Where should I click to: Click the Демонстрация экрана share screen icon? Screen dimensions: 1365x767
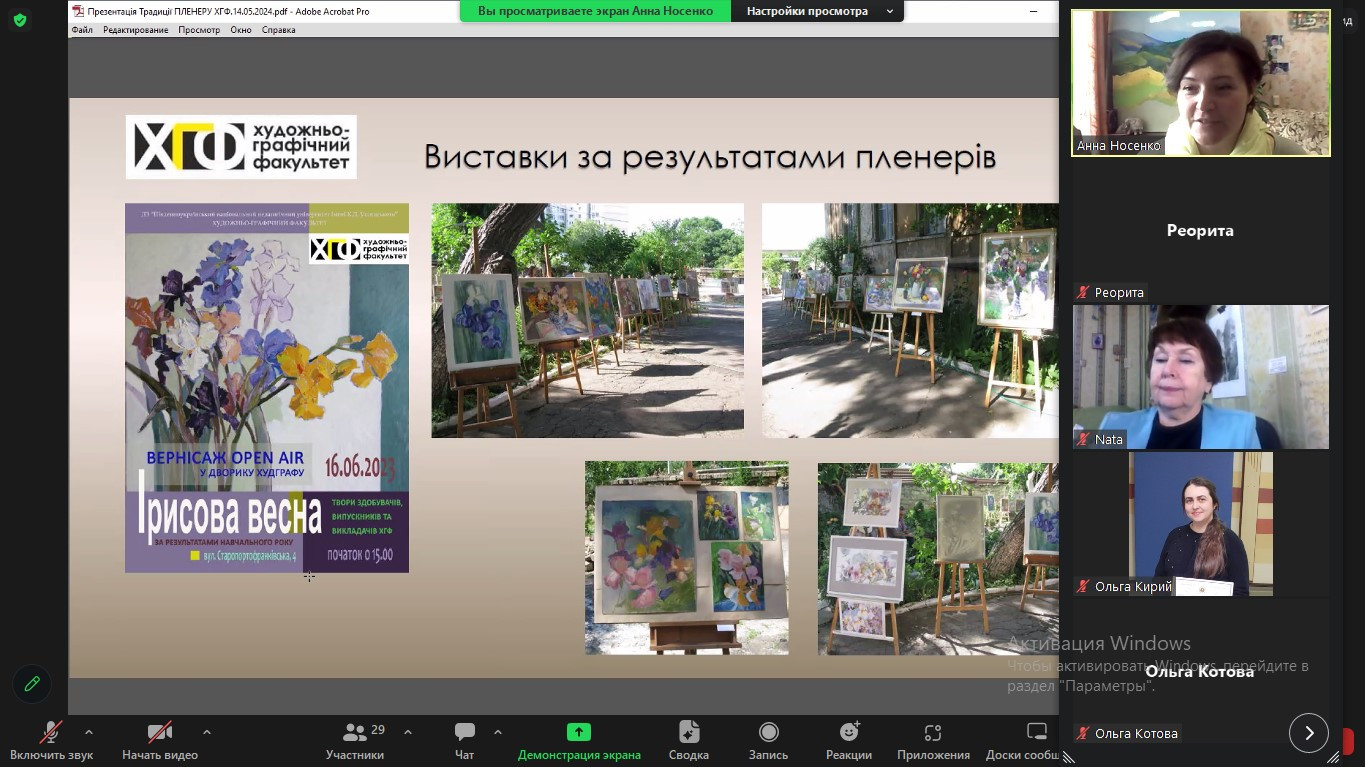(x=579, y=732)
